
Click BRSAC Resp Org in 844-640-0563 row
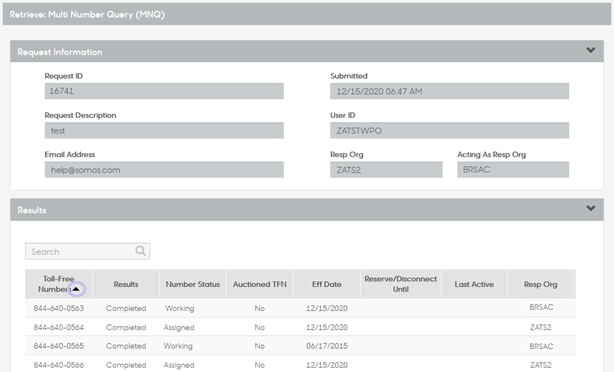click(541, 307)
